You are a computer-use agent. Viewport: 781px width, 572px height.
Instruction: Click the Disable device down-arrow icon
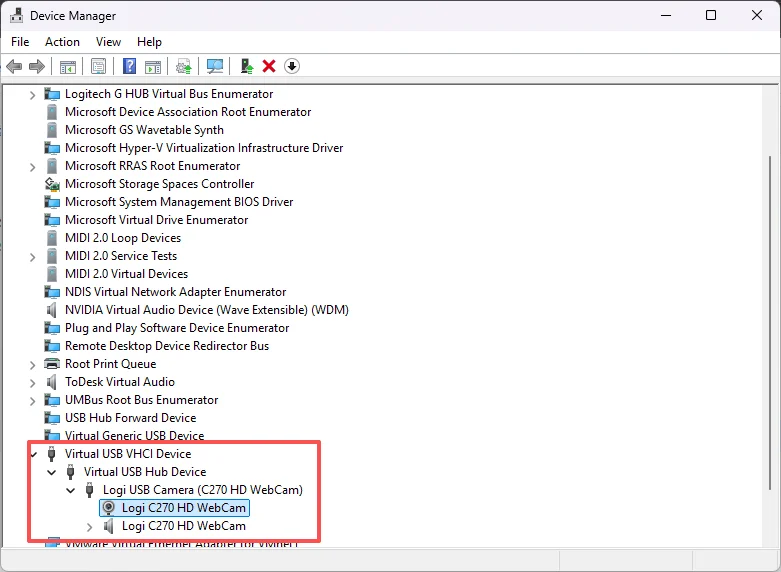tap(292, 66)
